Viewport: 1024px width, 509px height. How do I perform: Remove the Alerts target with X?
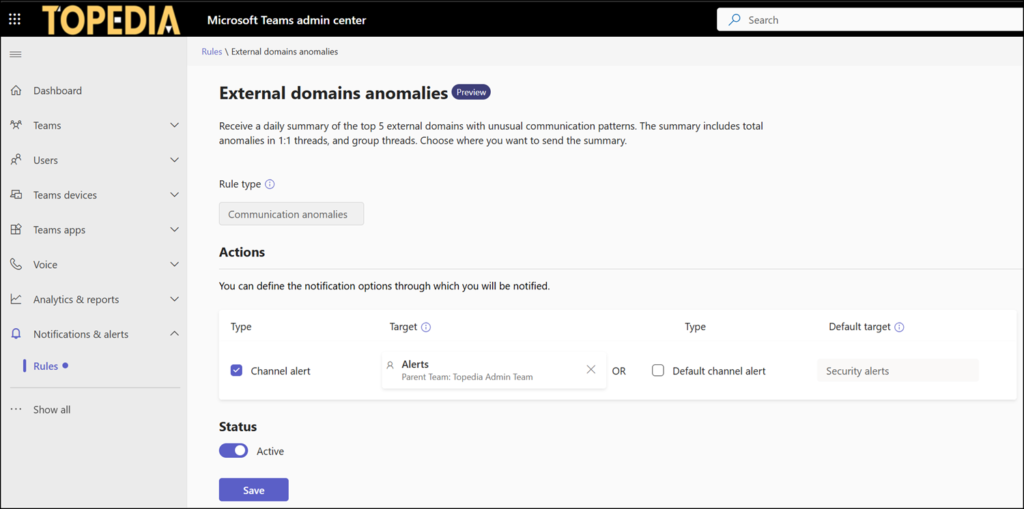tap(591, 370)
